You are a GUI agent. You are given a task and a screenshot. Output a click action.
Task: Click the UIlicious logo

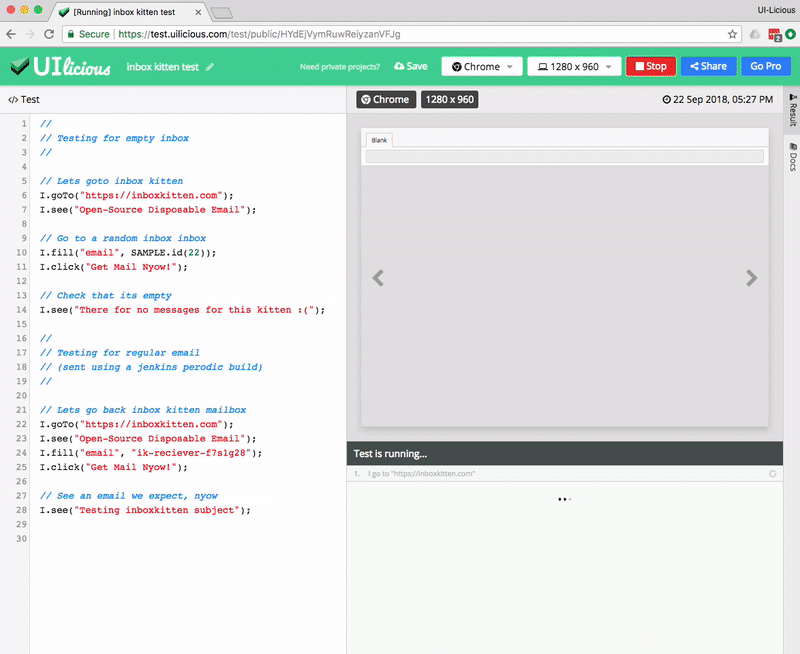pyautogui.click(x=60, y=66)
